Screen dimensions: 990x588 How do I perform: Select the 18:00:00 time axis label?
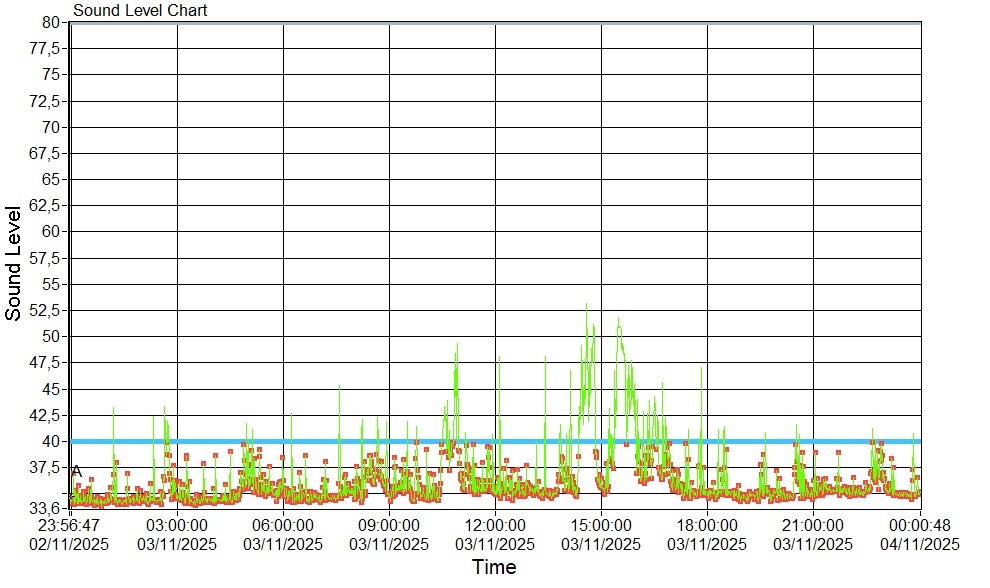point(707,525)
